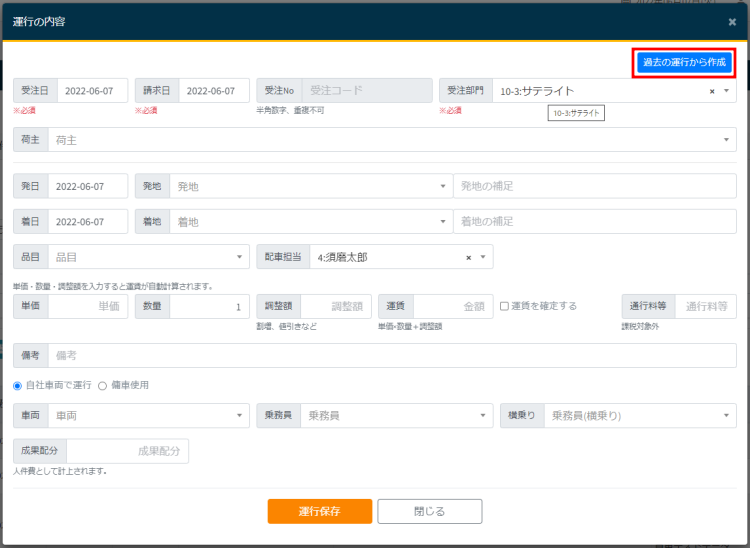The width and height of the screenshot is (750, 548).
Task: Open the 乗務員 dropdown
Action: tap(395, 415)
